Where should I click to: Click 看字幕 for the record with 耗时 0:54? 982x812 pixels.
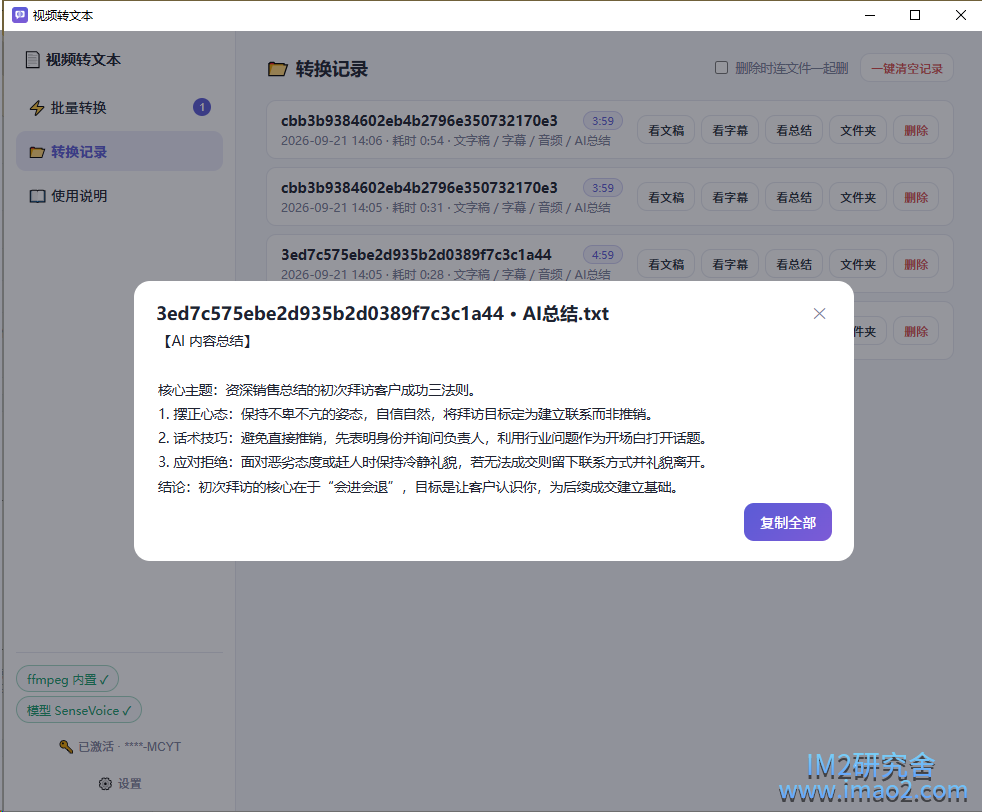point(730,130)
